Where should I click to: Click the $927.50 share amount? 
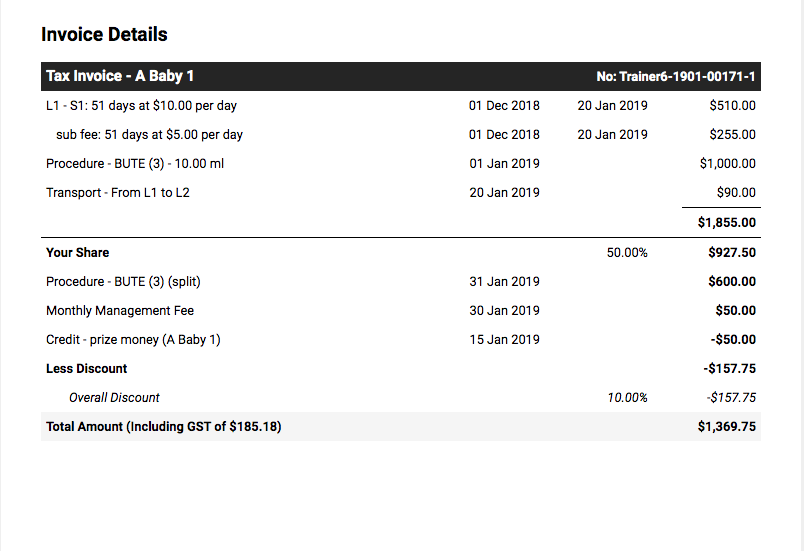732,253
